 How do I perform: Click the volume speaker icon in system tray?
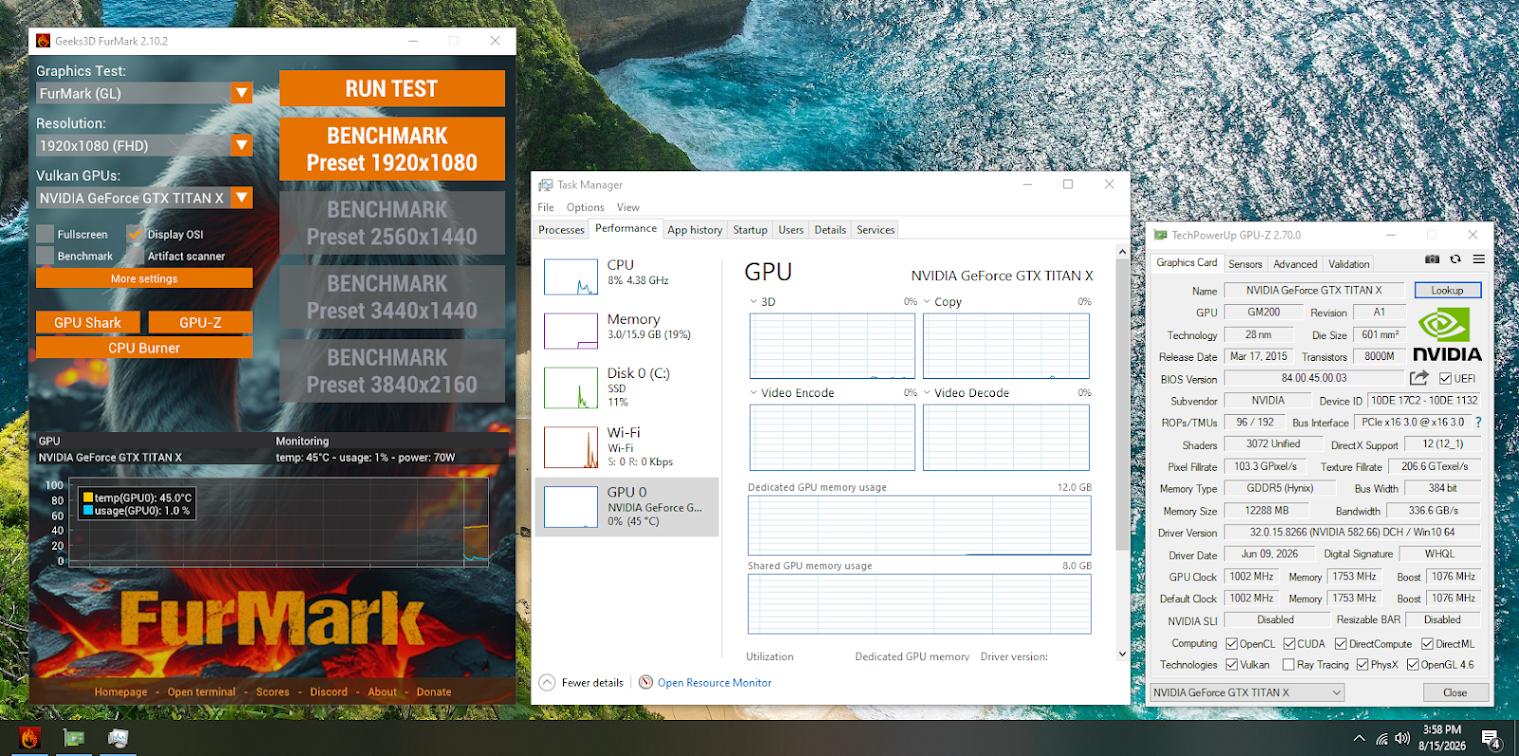pos(1402,739)
